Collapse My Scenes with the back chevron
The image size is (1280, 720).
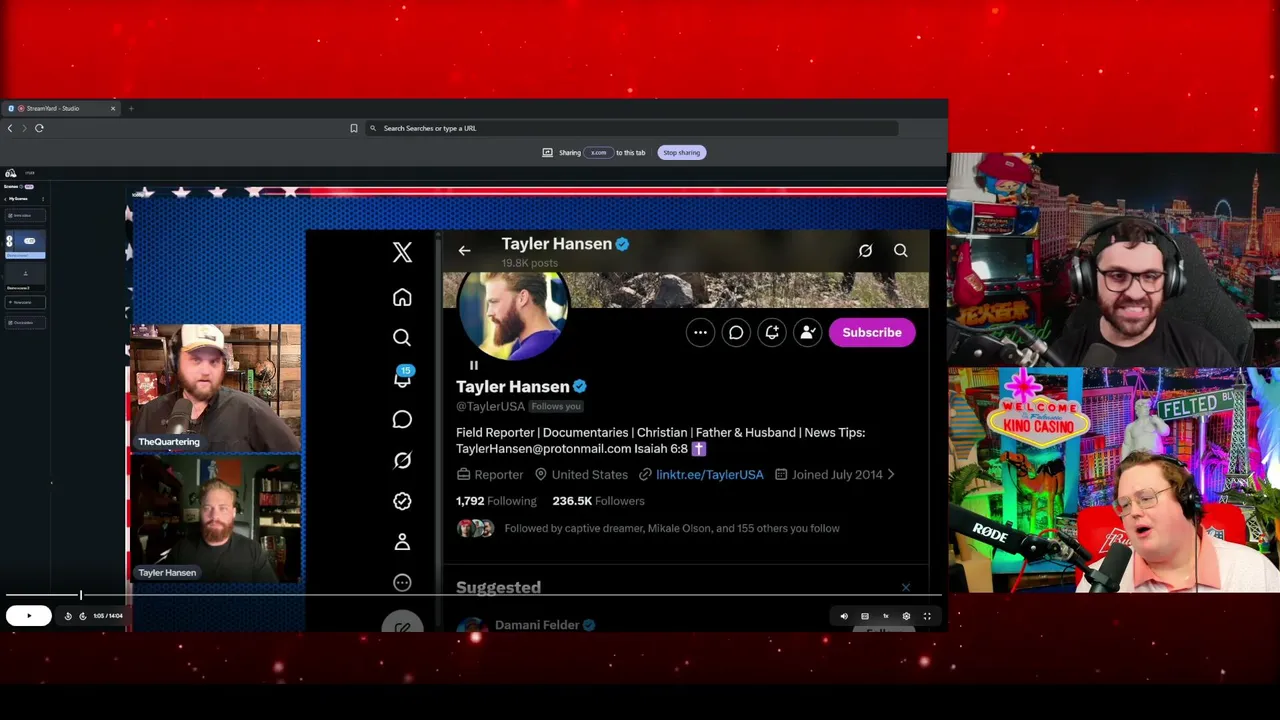[5, 199]
